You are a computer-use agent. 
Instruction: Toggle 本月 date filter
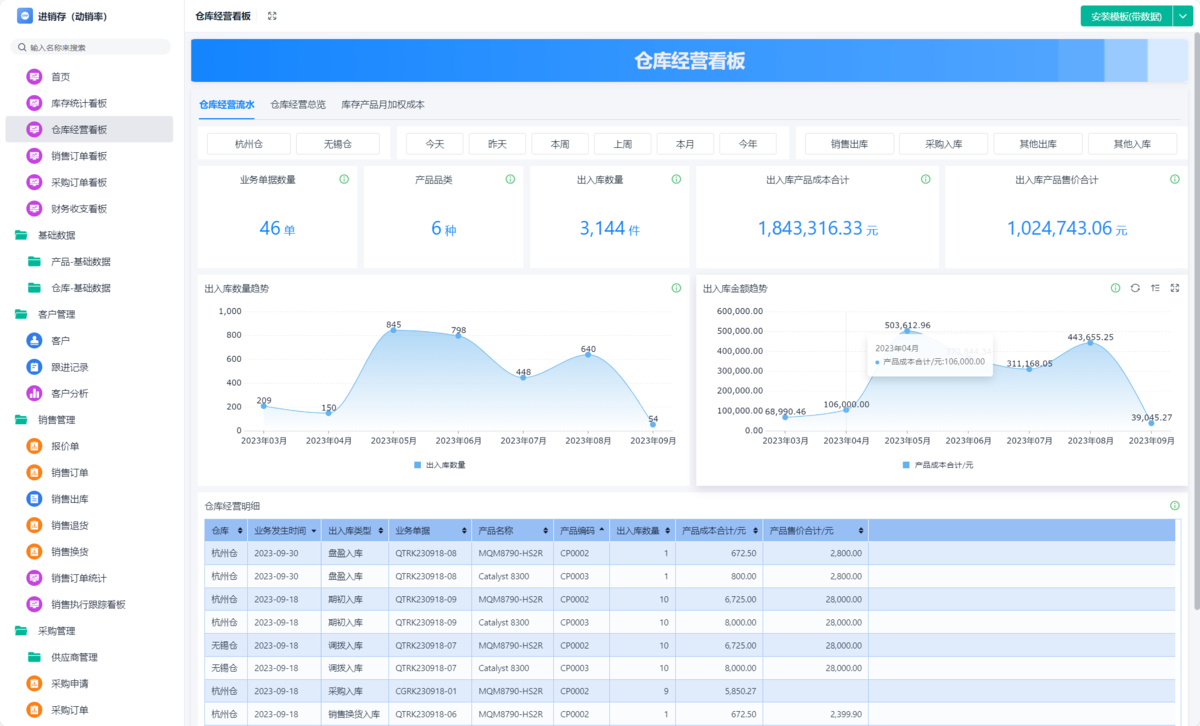685,144
